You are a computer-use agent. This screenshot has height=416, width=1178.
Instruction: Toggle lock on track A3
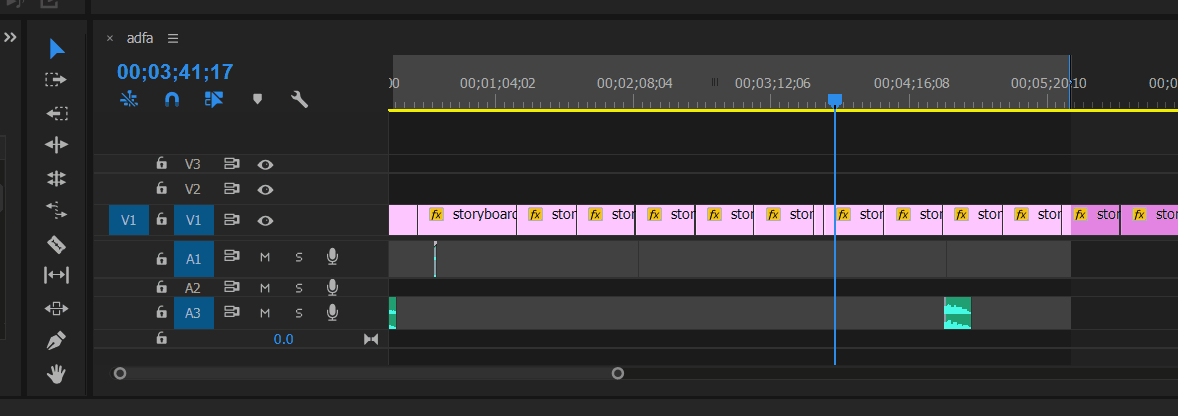tap(161, 312)
